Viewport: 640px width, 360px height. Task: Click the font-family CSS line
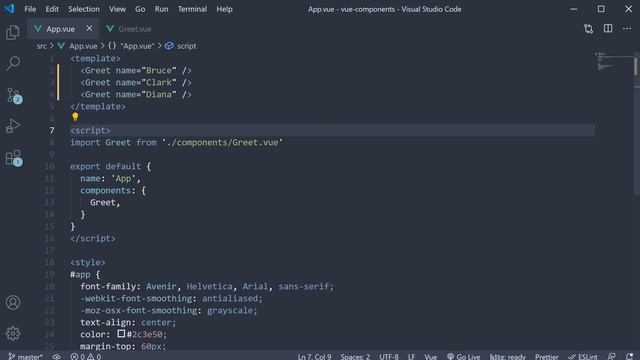click(207, 287)
